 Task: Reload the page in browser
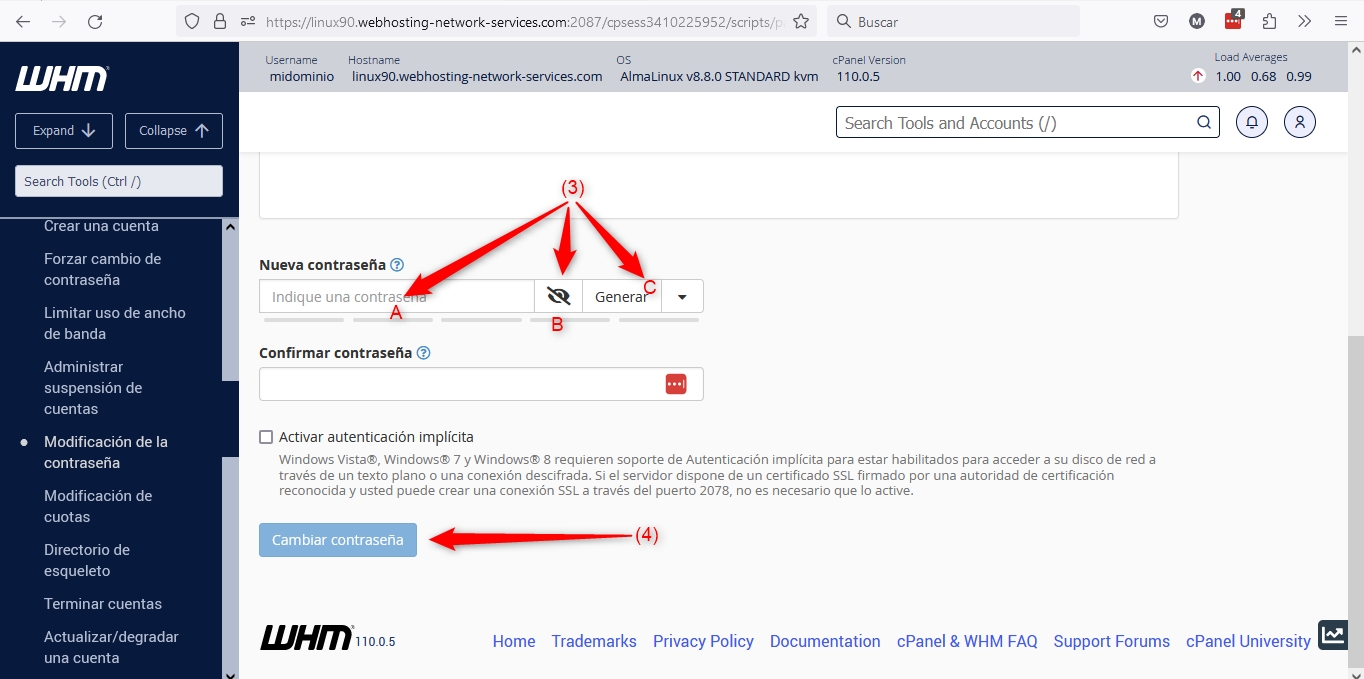[x=95, y=21]
